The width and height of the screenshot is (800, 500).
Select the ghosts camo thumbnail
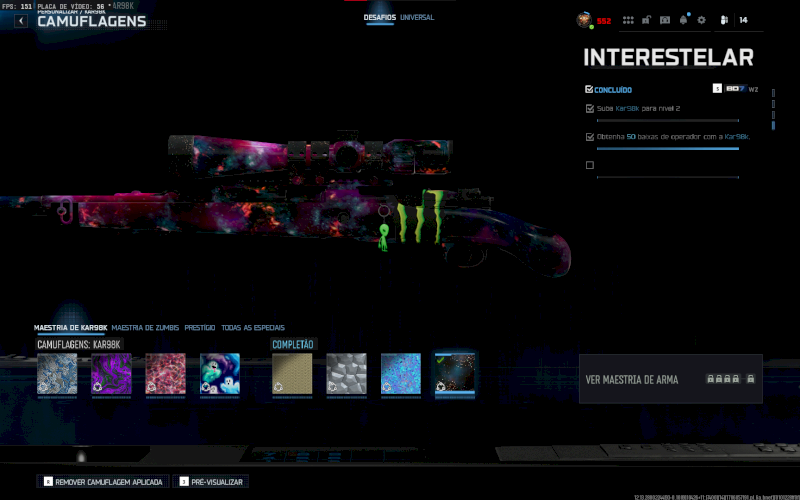(220, 374)
